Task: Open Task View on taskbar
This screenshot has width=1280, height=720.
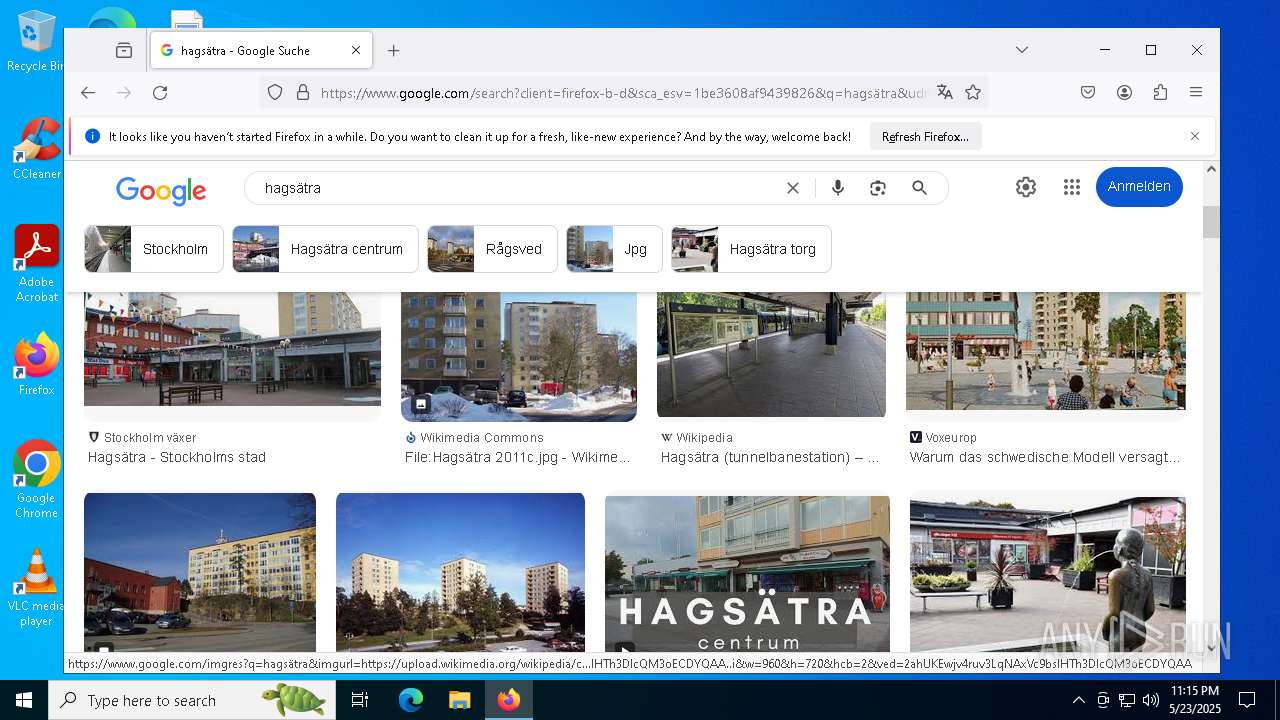Action: point(360,700)
